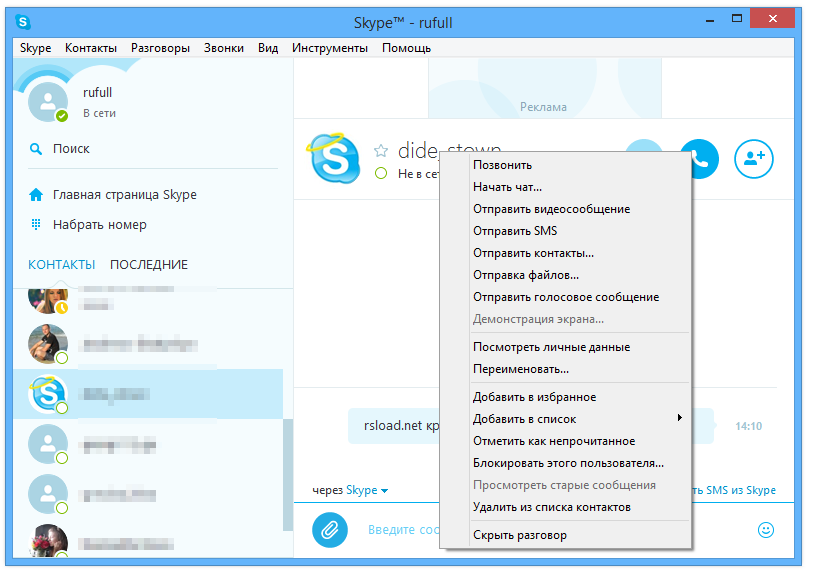This screenshot has height=580, width=814.
Task: Open the Помощь menu
Action: (406, 48)
